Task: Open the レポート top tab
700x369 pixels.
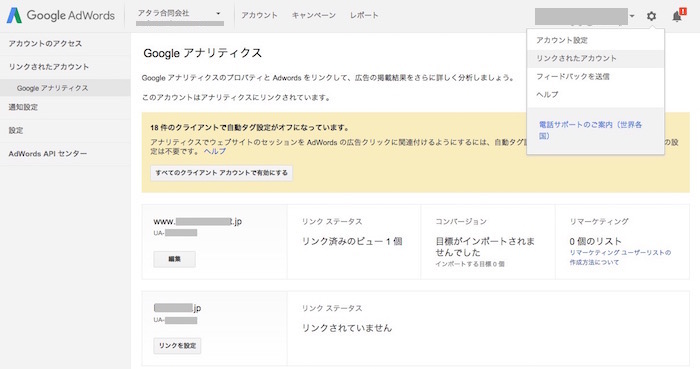Action: coord(364,15)
